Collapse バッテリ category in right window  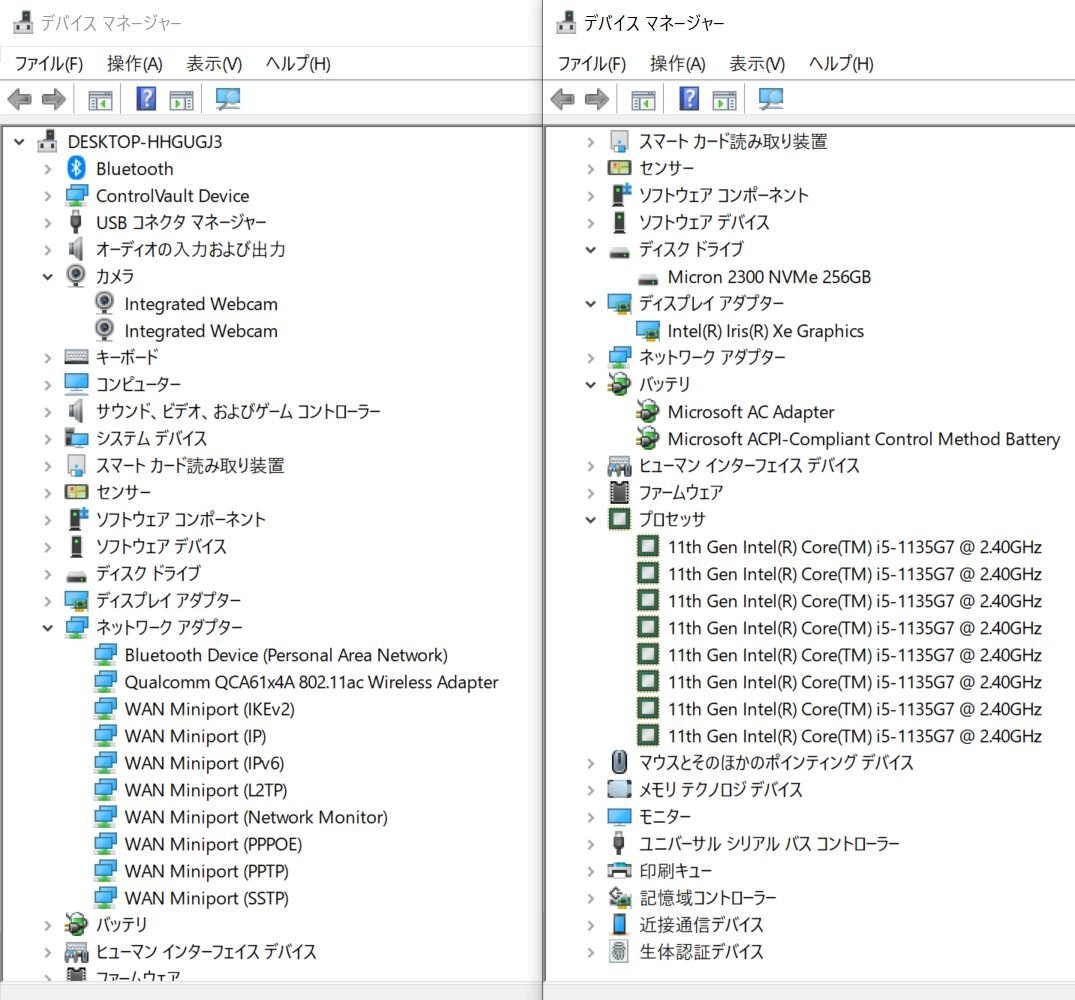(590, 385)
